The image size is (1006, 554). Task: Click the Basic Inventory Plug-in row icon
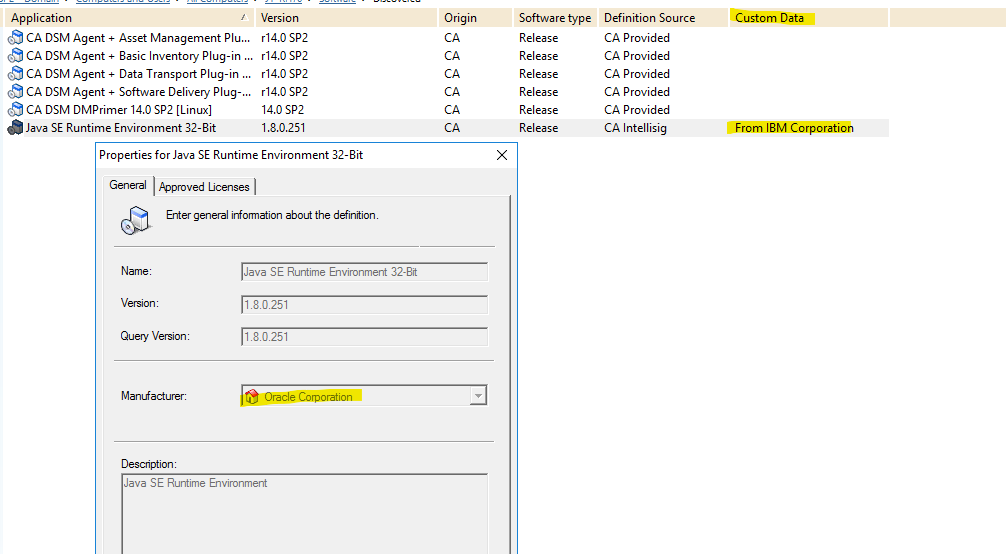coord(15,56)
